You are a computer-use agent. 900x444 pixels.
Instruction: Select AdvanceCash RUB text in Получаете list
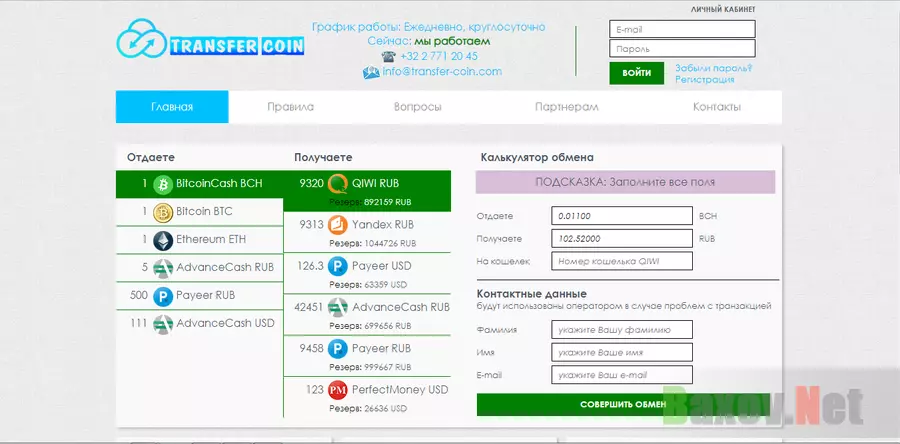coord(401,307)
